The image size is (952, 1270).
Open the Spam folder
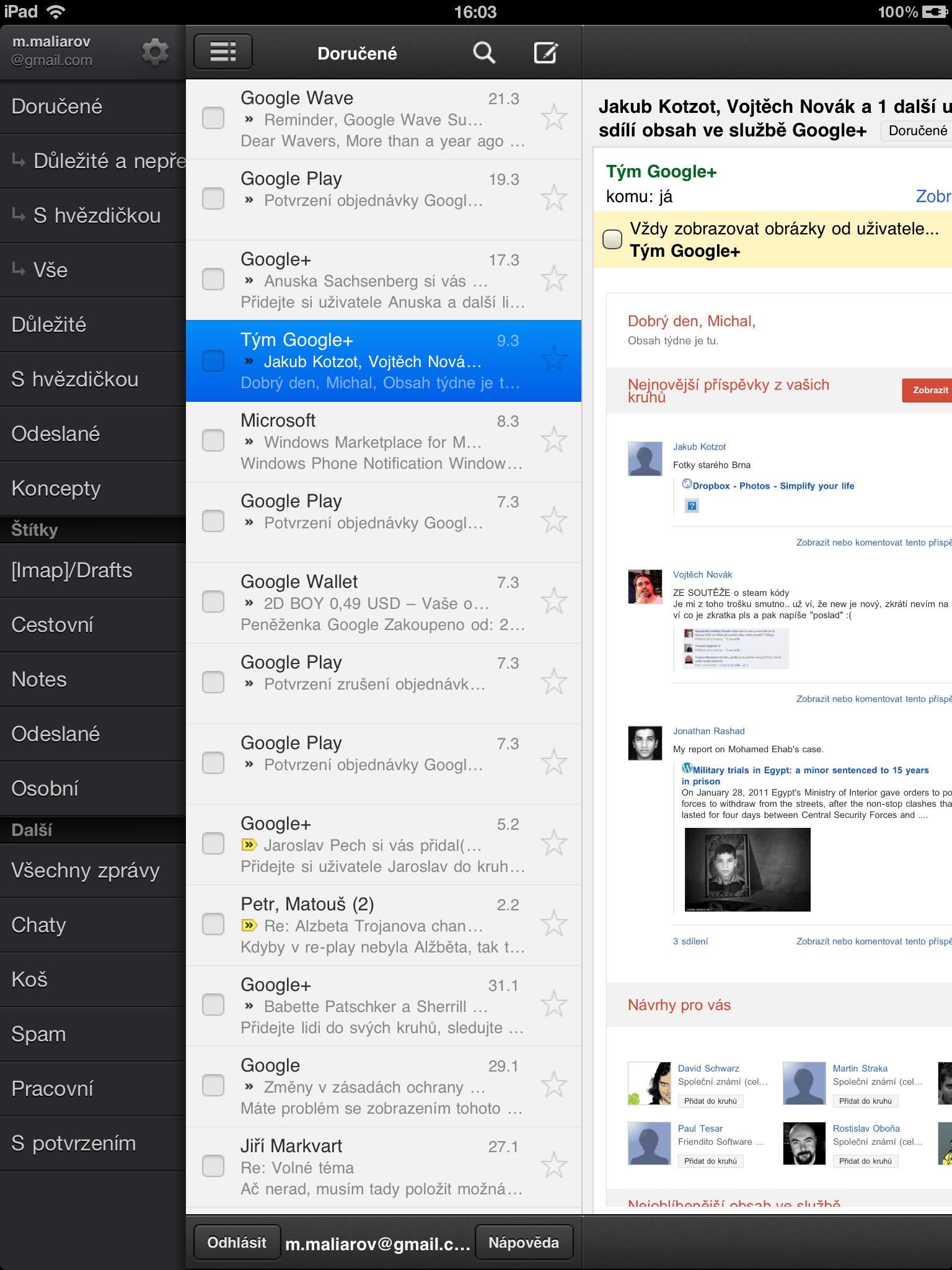coord(93,1034)
